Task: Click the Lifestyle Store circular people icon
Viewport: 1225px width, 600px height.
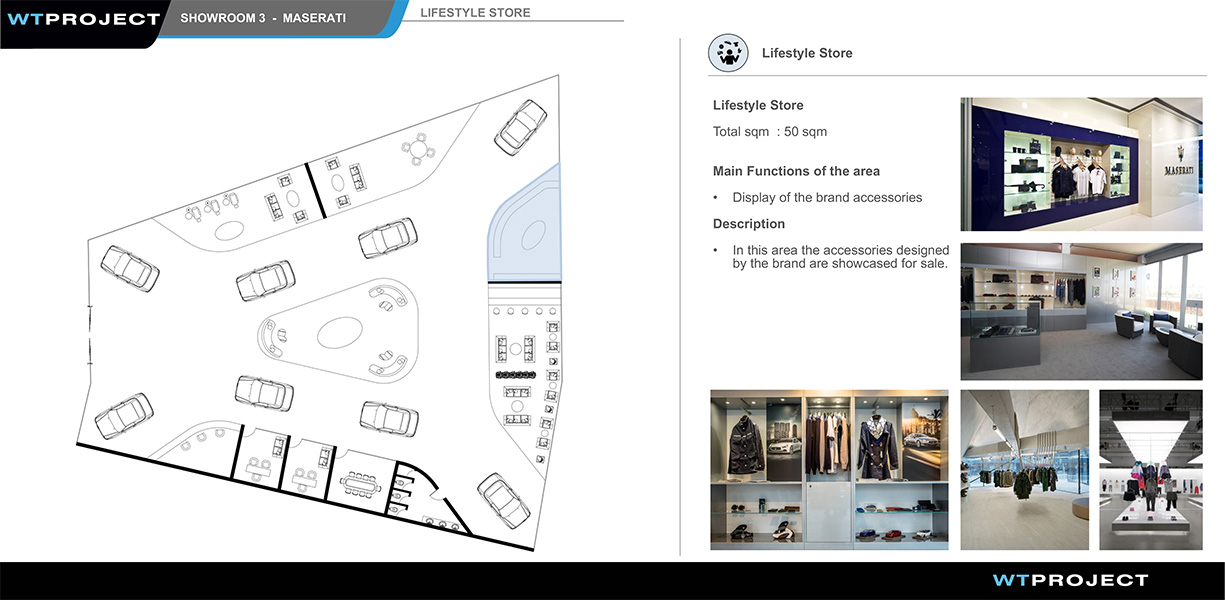Action: (728, 53)
